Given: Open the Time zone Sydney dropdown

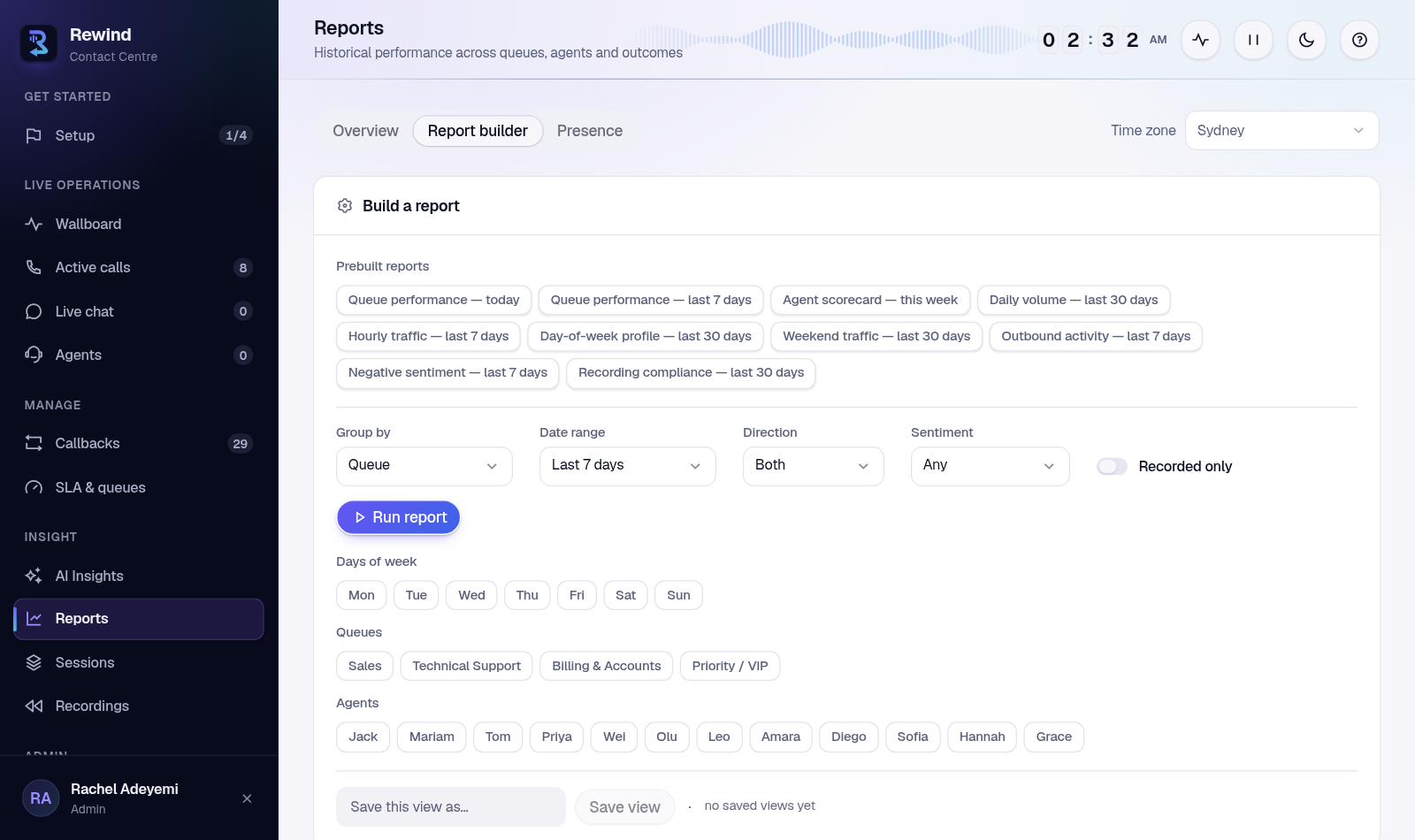Looking at the screenshot, I should (x=1281, y=131).
